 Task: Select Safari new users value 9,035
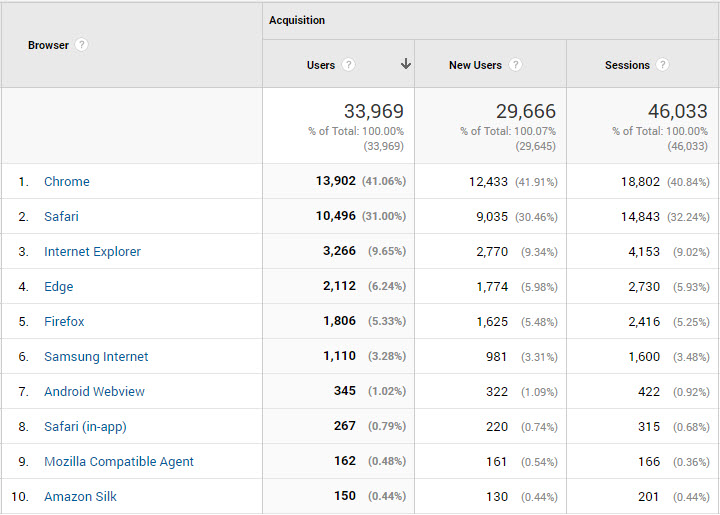coord(492,217)
